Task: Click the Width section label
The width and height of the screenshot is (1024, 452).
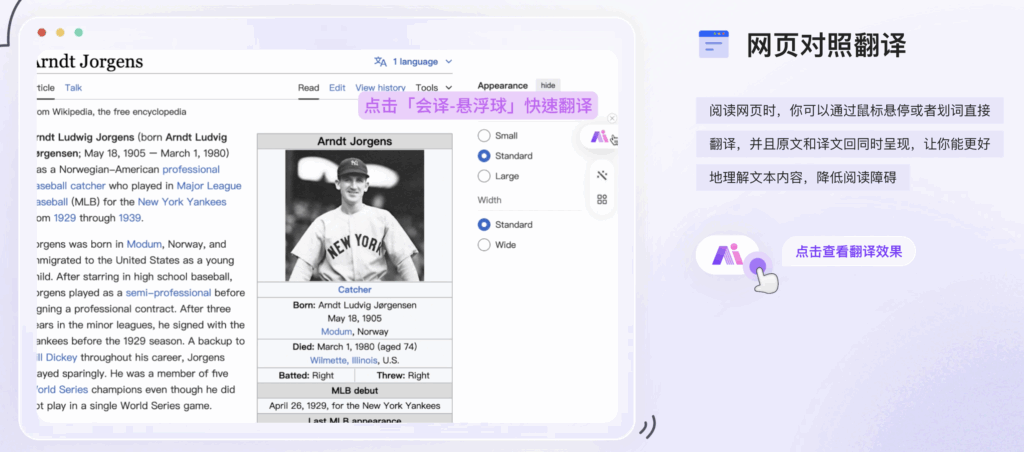Action: 489,200
